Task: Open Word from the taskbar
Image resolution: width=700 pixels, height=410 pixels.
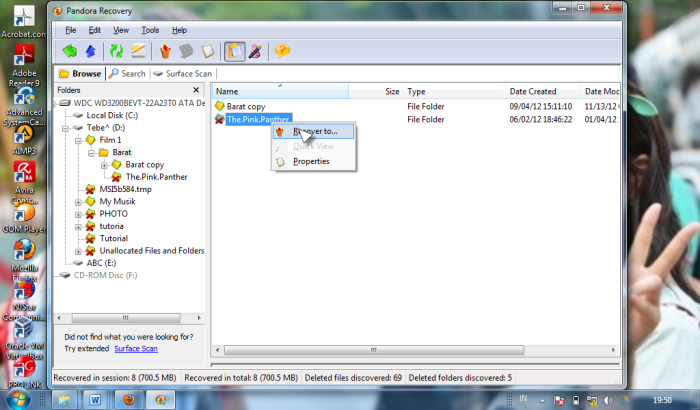Action: 95,400
